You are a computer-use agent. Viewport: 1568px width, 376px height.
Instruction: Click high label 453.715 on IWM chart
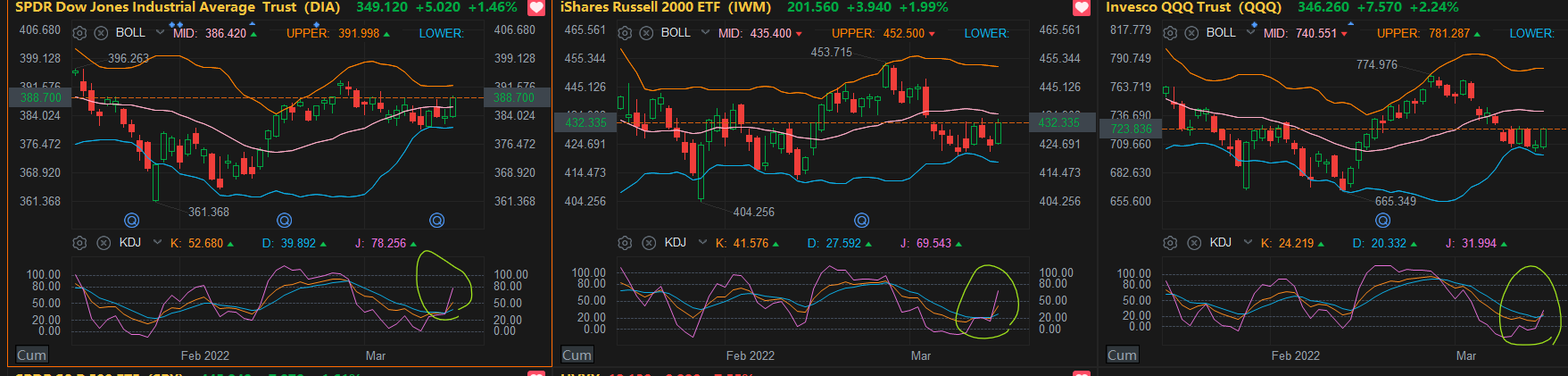(x=831, y=52)
